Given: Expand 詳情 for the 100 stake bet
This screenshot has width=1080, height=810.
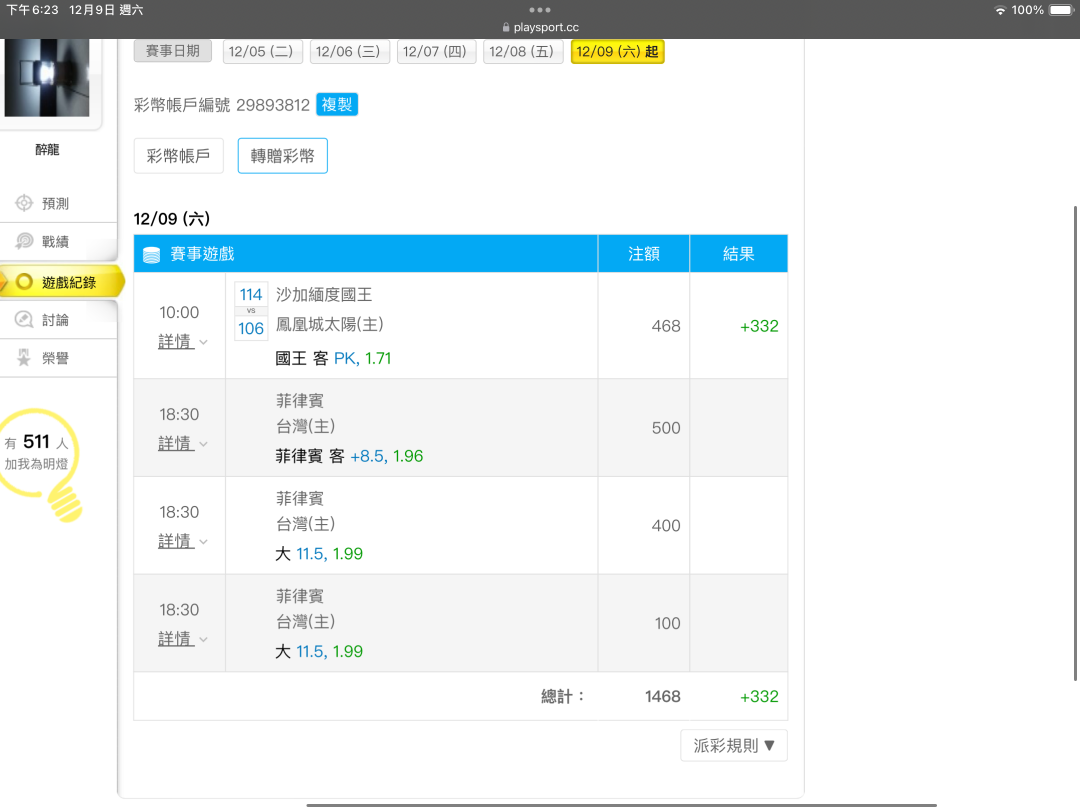Looking at the screenshot, I should coord(183,639).
